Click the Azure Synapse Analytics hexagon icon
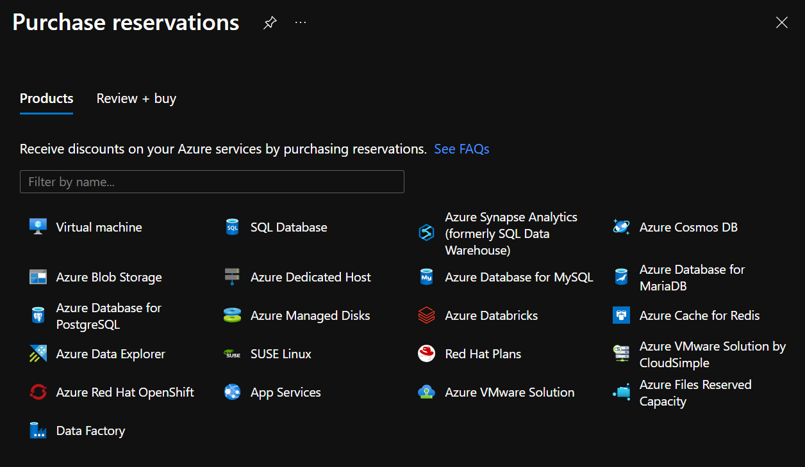The image size is (805, 467). tap(426, 233)
